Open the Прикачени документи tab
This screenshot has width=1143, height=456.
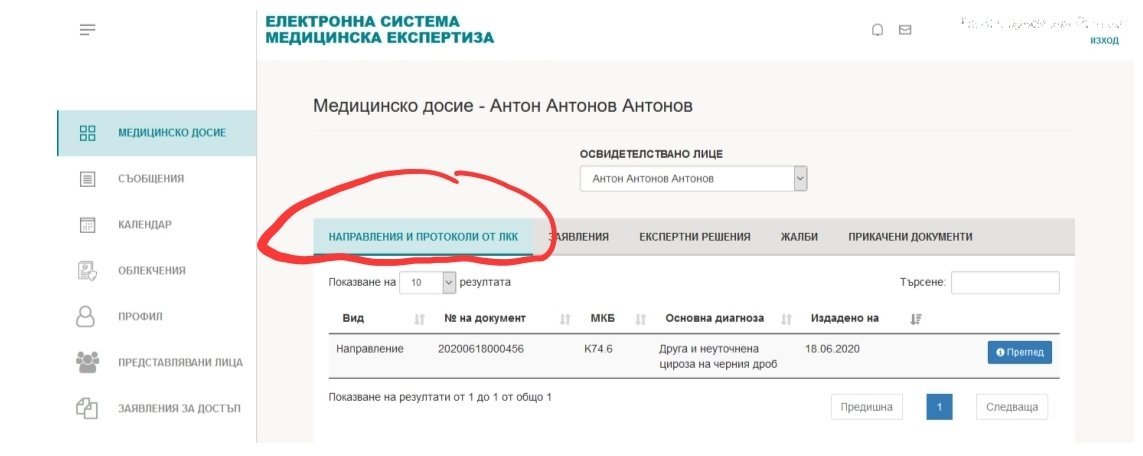(x=910, y=237)
